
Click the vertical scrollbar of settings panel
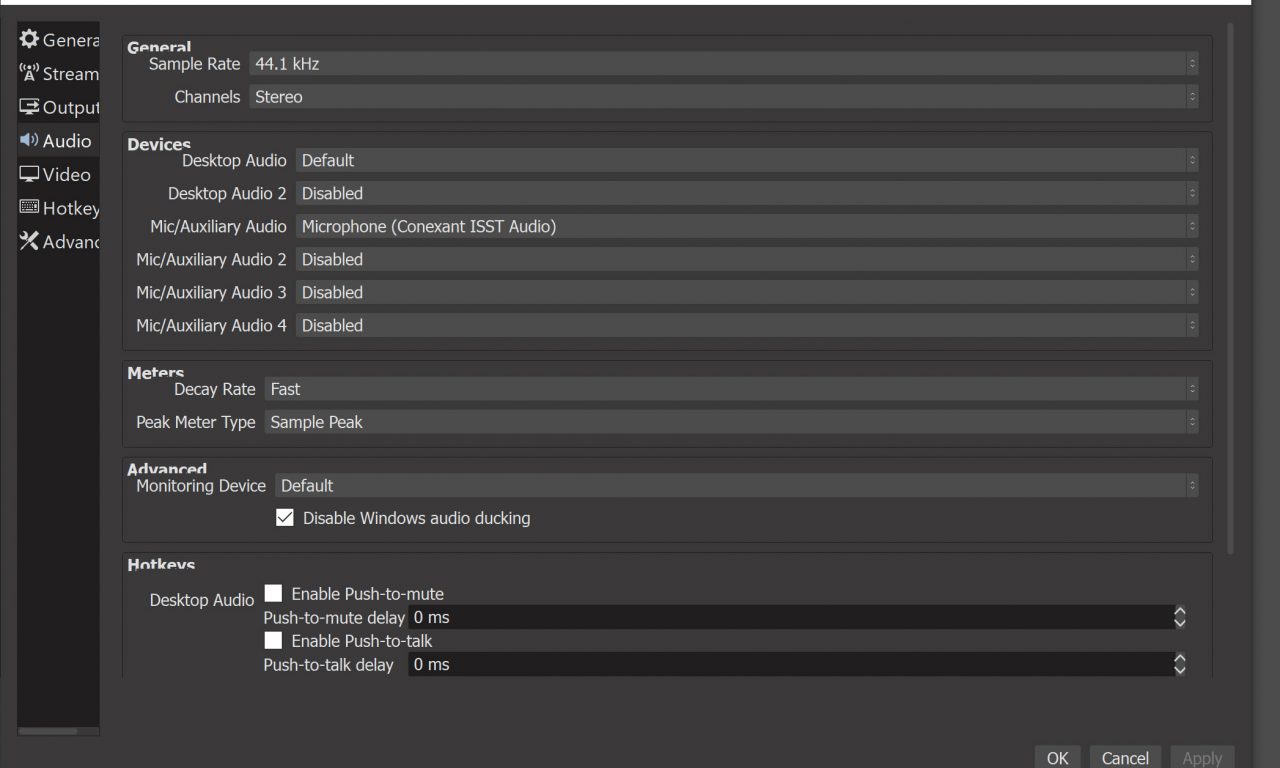[x=1229, y=290]
